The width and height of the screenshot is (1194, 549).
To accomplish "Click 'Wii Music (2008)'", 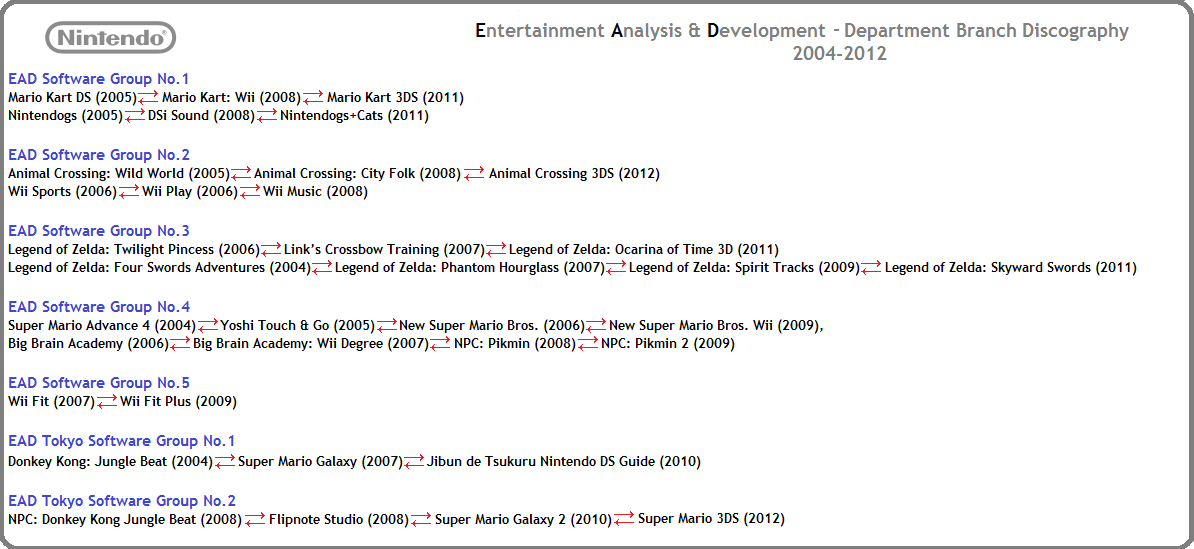I will point(315,192).
